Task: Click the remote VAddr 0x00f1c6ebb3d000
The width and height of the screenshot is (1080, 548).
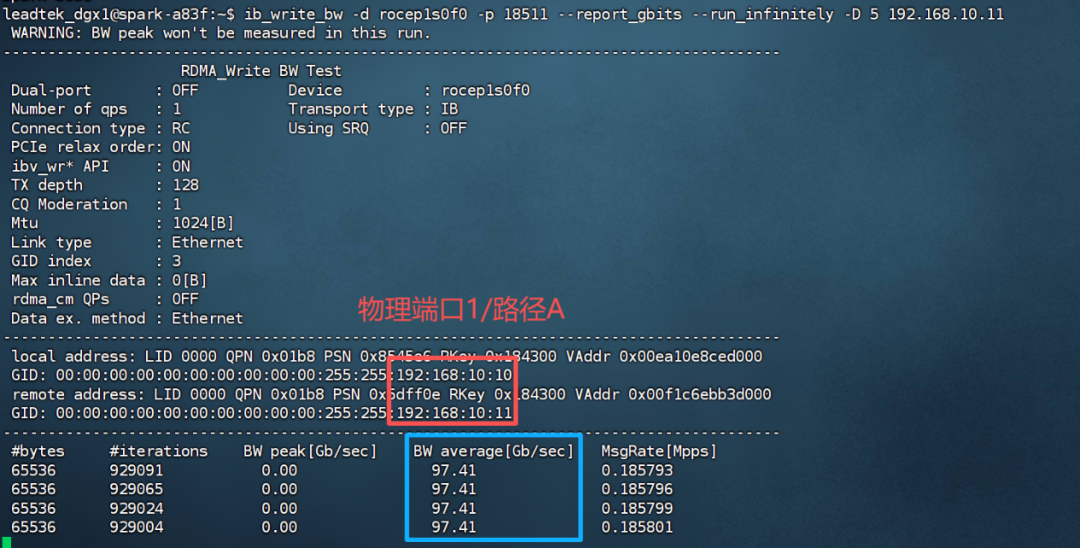Action: click(700, 394)
